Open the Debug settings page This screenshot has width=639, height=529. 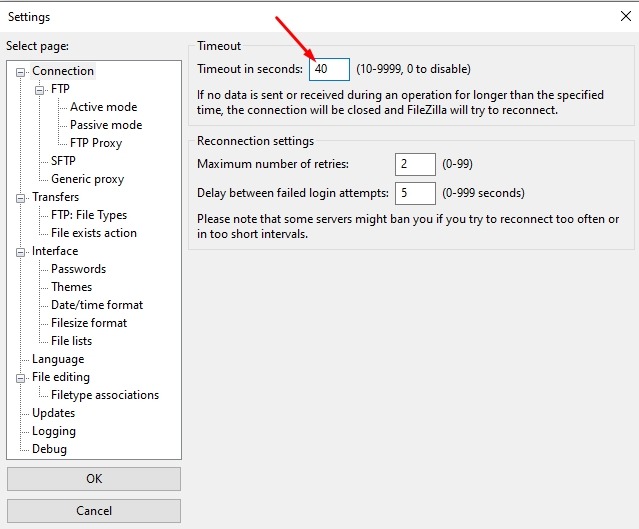pyautogui.click(x=49, y=449)
